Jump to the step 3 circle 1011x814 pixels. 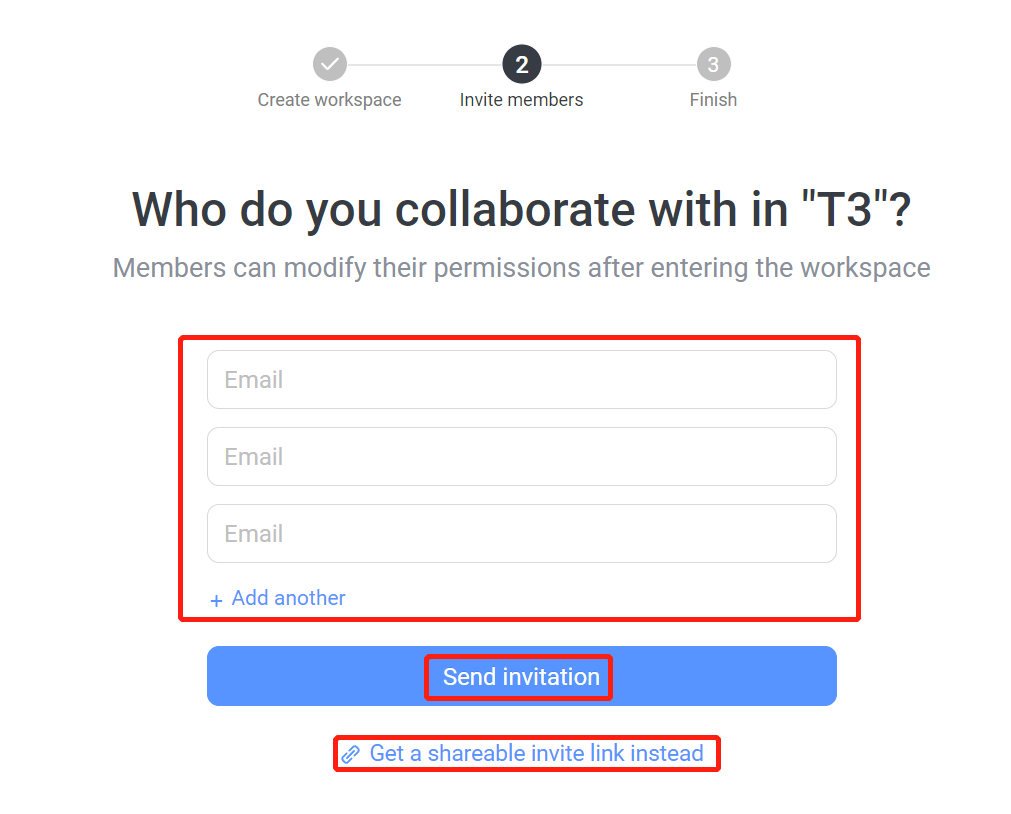pos(713,64)
